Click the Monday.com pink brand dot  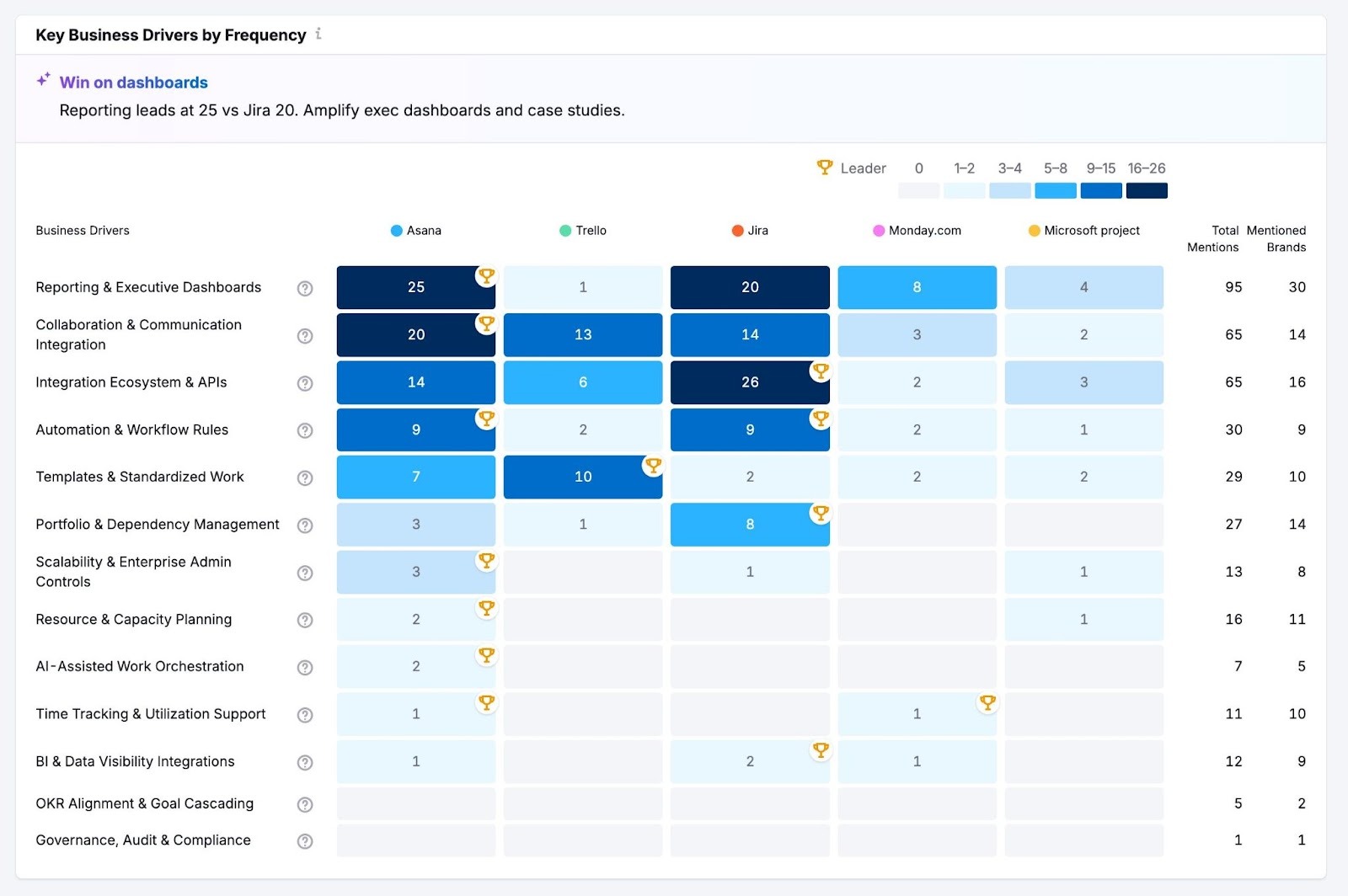click(x=878, y=230)
